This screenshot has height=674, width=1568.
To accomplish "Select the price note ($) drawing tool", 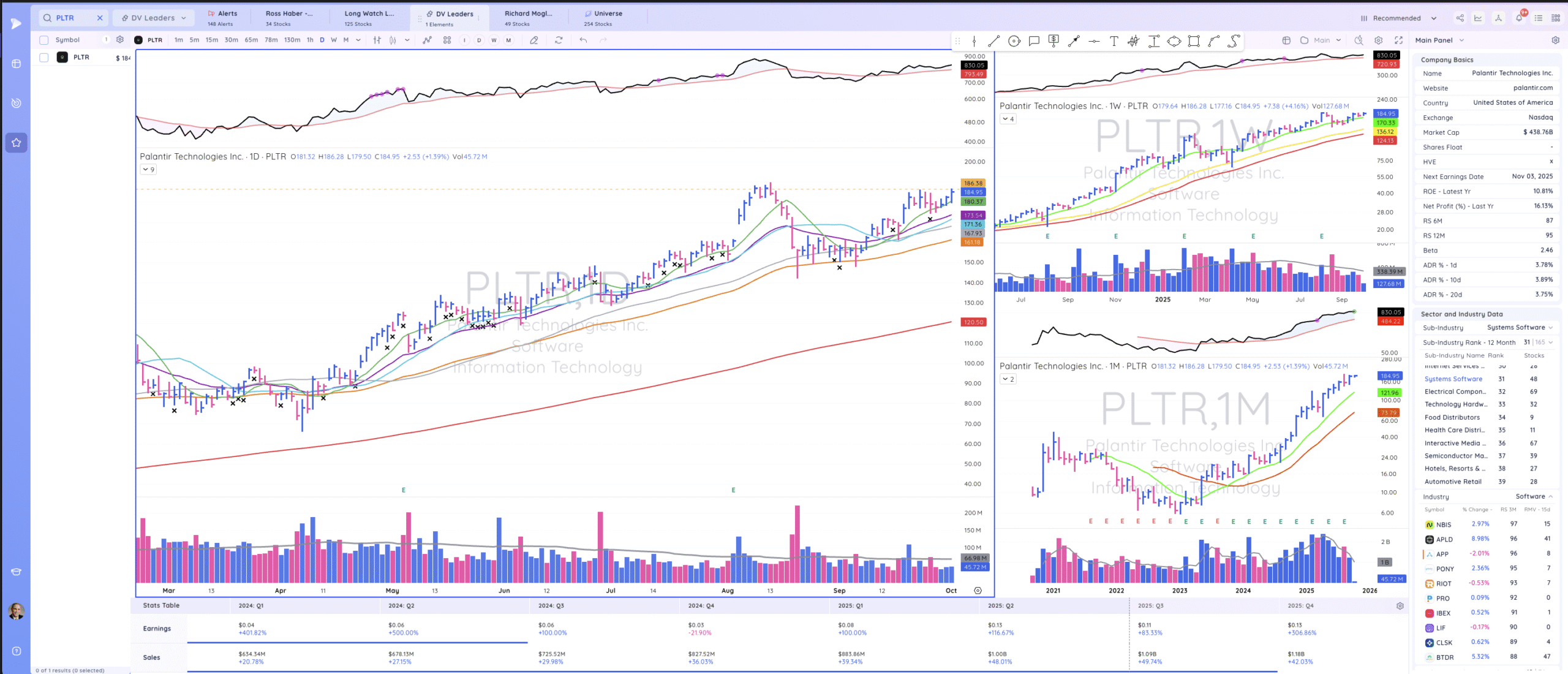I will point(1053,40).
